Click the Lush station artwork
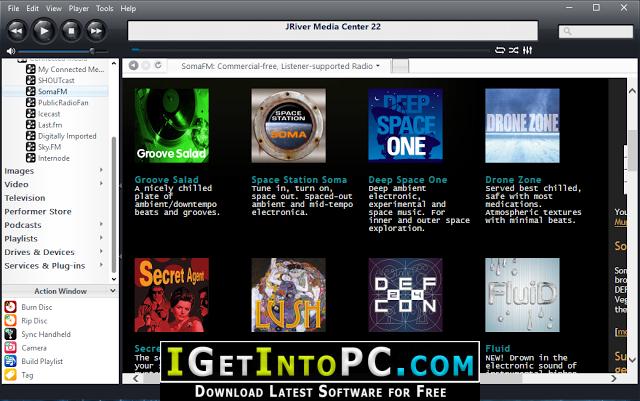Image resolution: width=640 pixels, height=401 pixels. click(289, 295)
